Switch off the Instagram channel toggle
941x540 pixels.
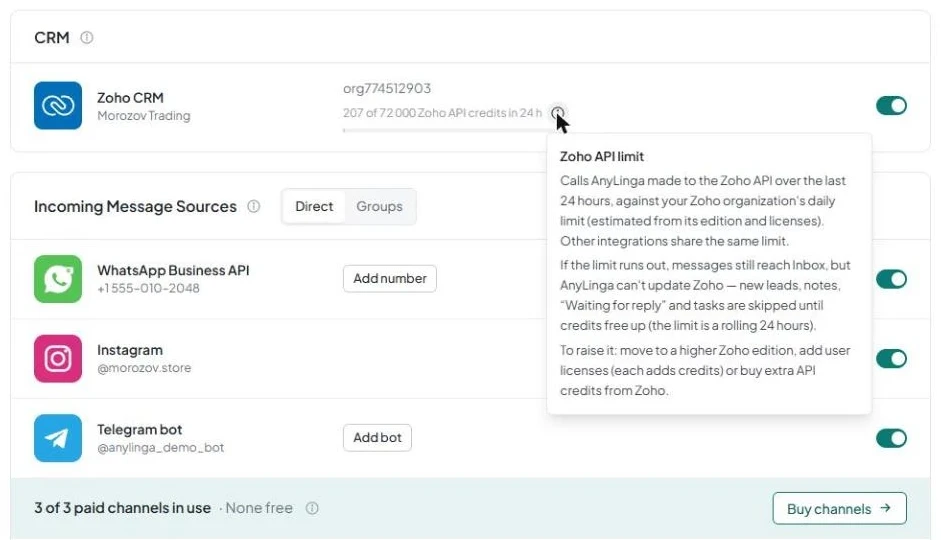click(891, 359)
